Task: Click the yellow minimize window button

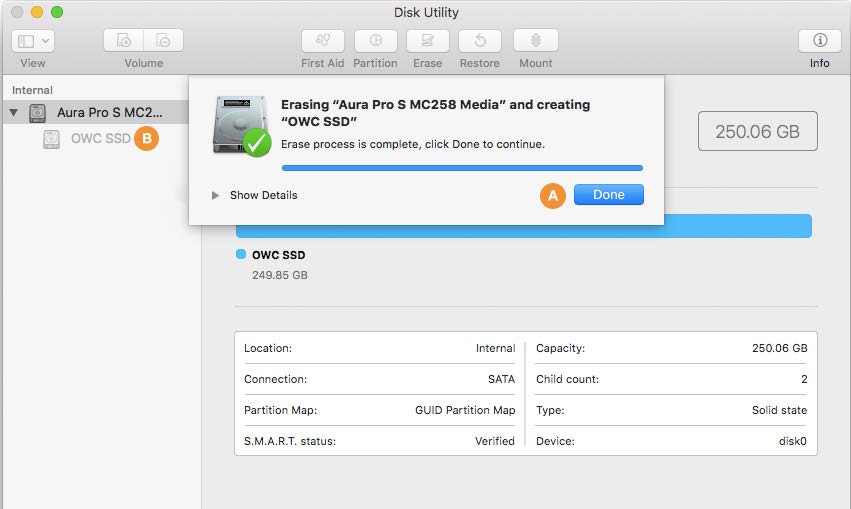Action: pos(37,12)
